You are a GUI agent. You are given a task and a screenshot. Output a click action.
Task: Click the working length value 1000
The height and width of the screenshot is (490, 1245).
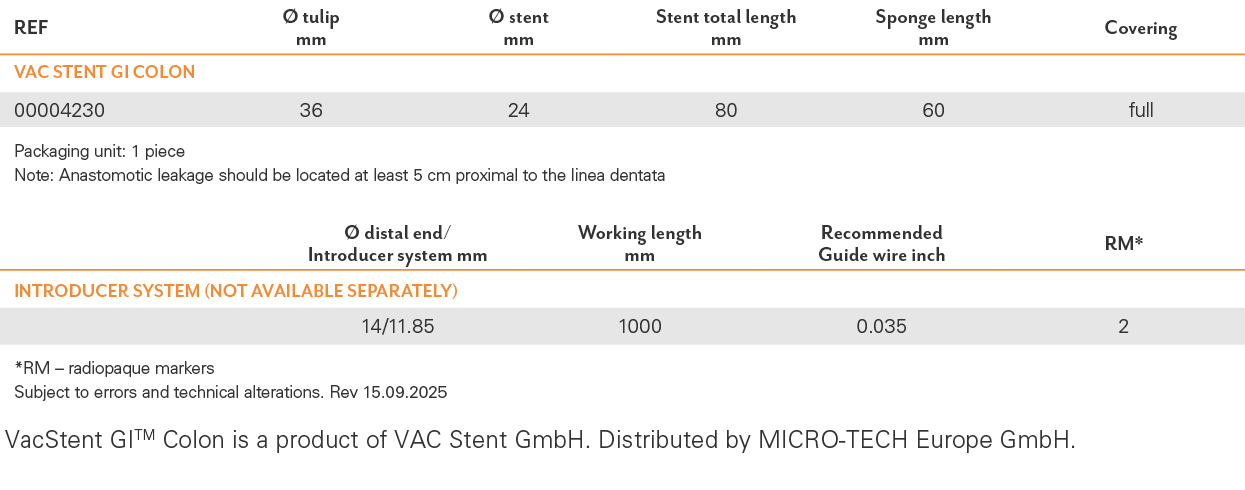tap(640, 327)
